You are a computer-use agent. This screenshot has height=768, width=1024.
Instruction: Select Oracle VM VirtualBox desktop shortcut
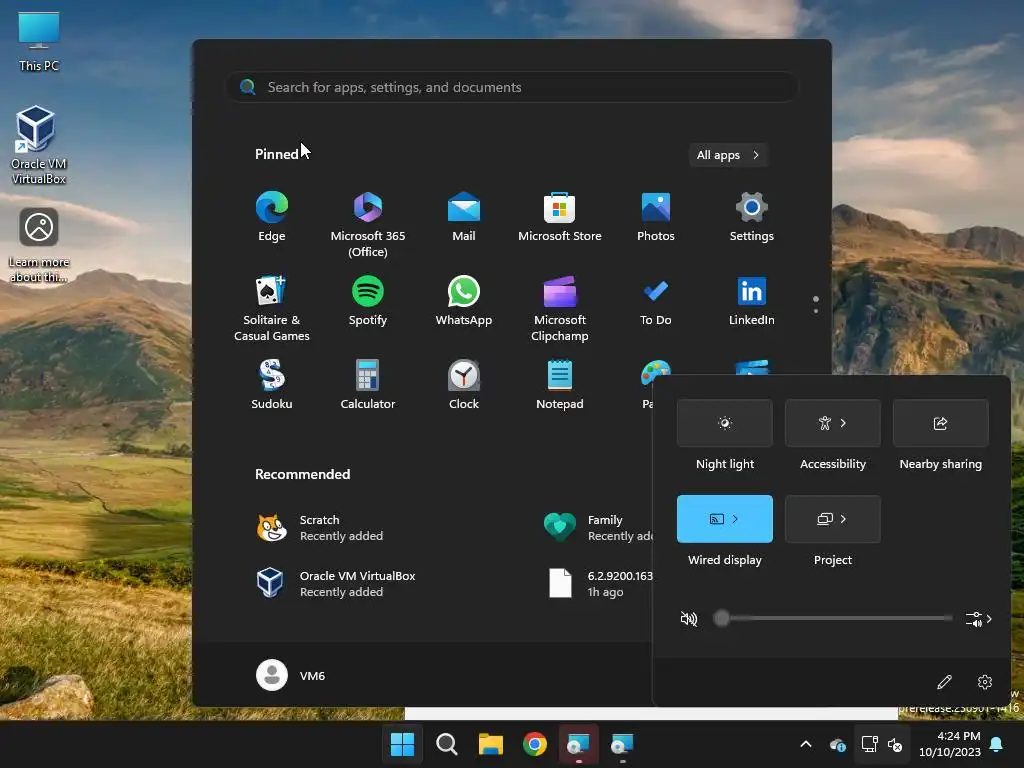tap(39, 145)
